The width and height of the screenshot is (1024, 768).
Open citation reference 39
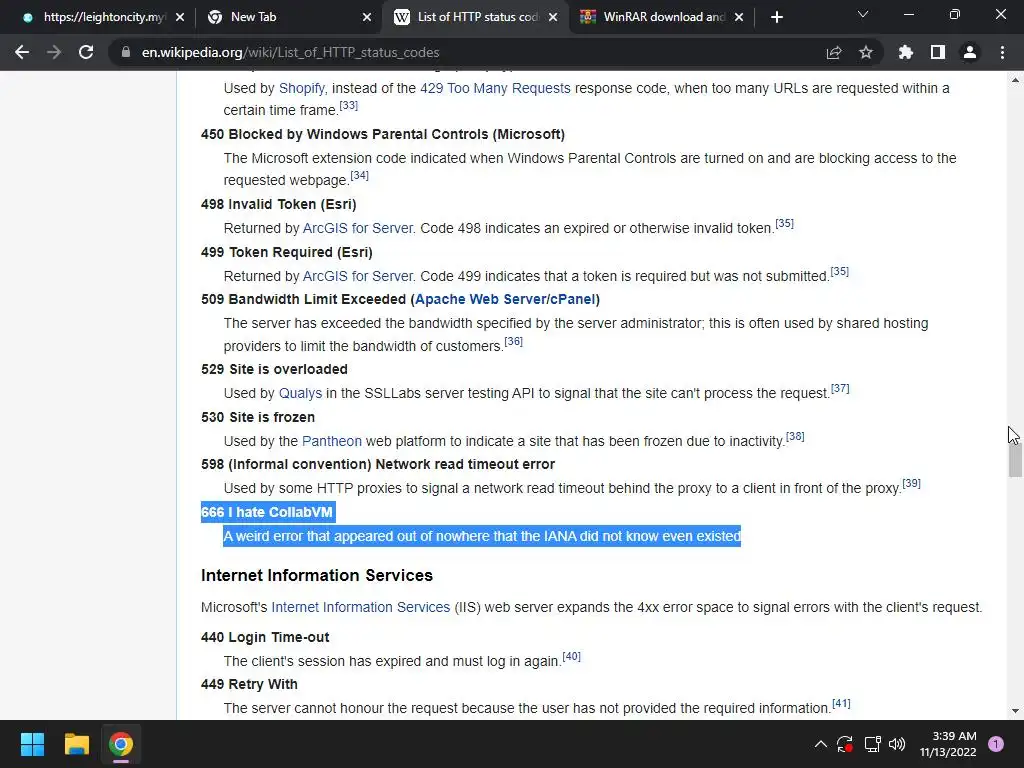click(x=911, y=483)
